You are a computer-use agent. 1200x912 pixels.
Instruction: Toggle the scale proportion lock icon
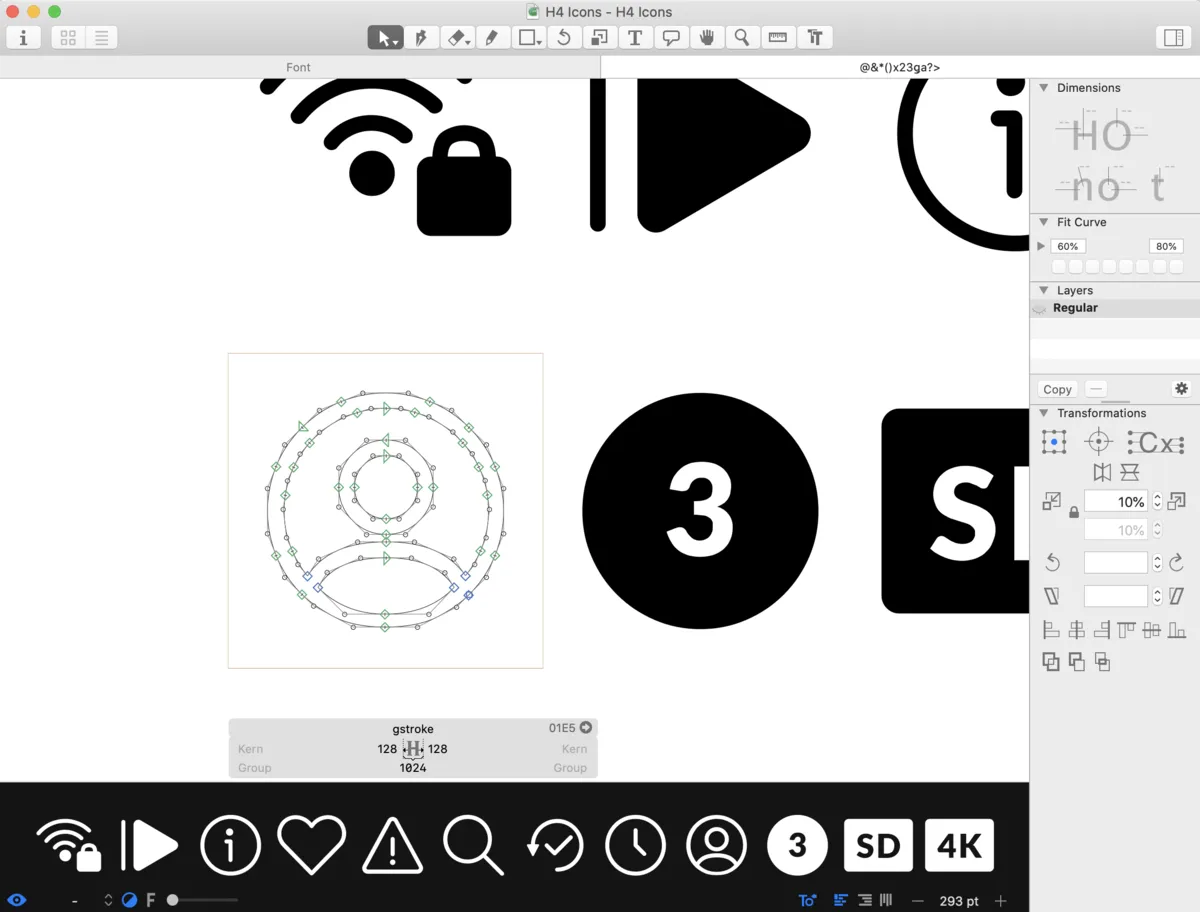(1074, 512)
